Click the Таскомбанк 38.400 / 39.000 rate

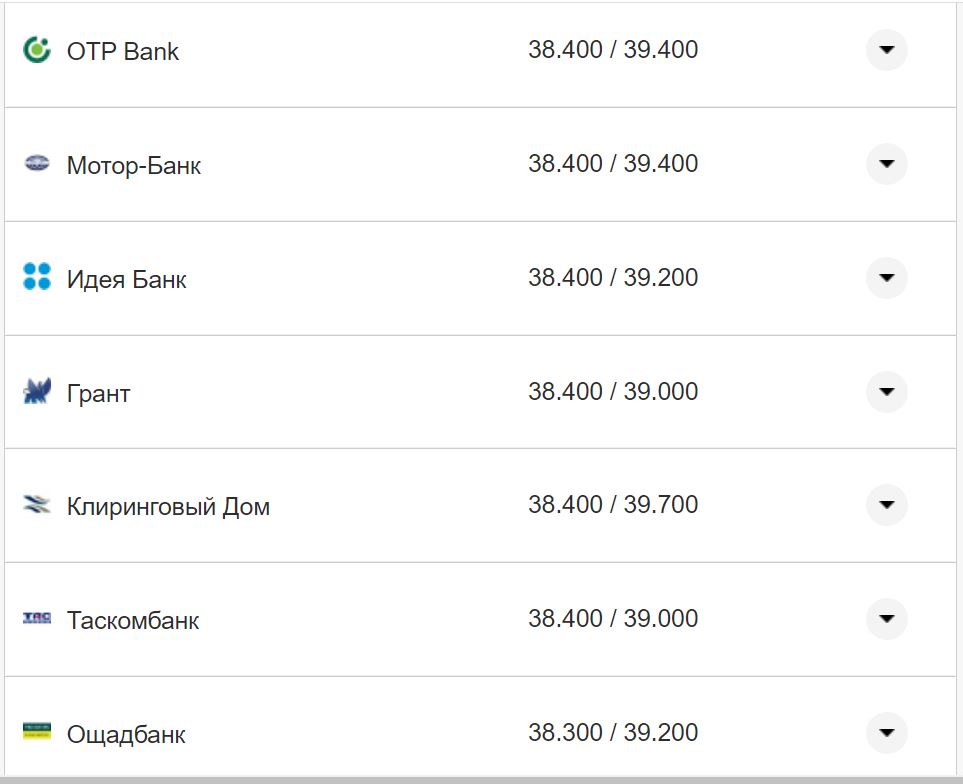613,619
